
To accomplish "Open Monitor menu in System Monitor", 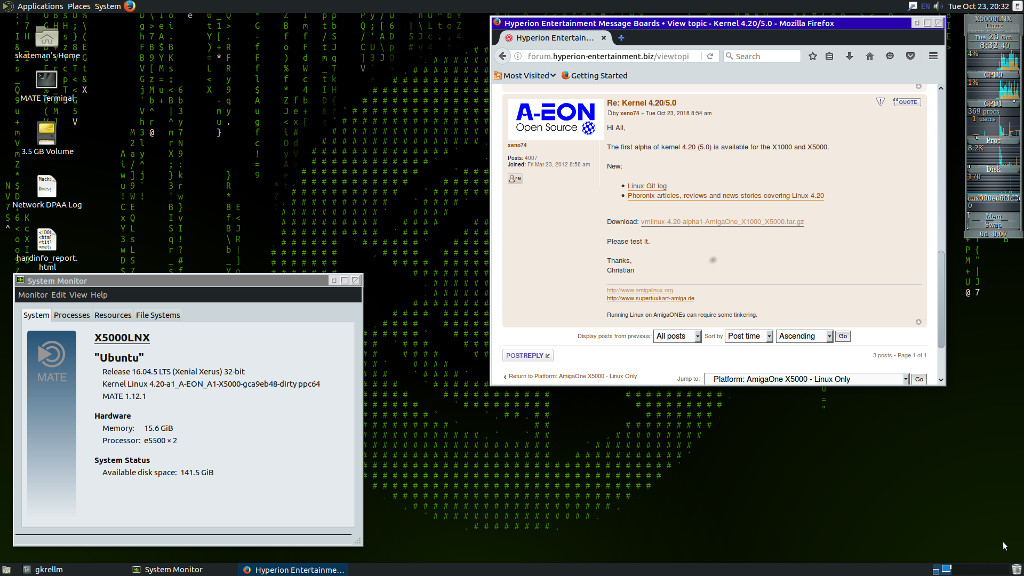I will [33, 295].
